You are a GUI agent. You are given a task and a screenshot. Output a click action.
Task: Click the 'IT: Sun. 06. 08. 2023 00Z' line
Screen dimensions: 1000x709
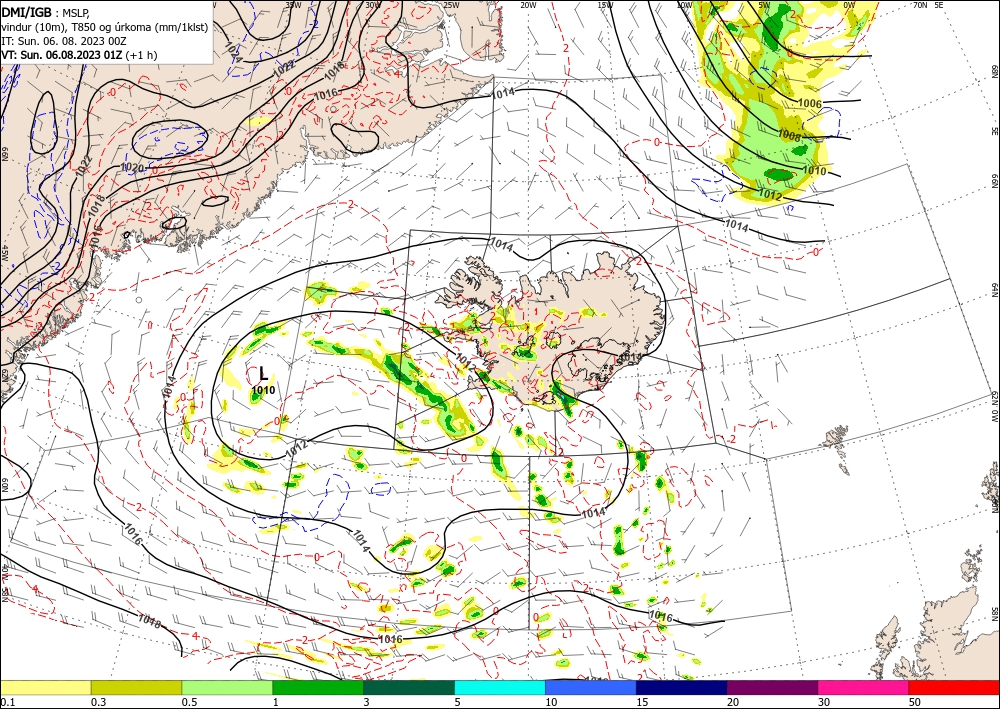tap(64, 41)
